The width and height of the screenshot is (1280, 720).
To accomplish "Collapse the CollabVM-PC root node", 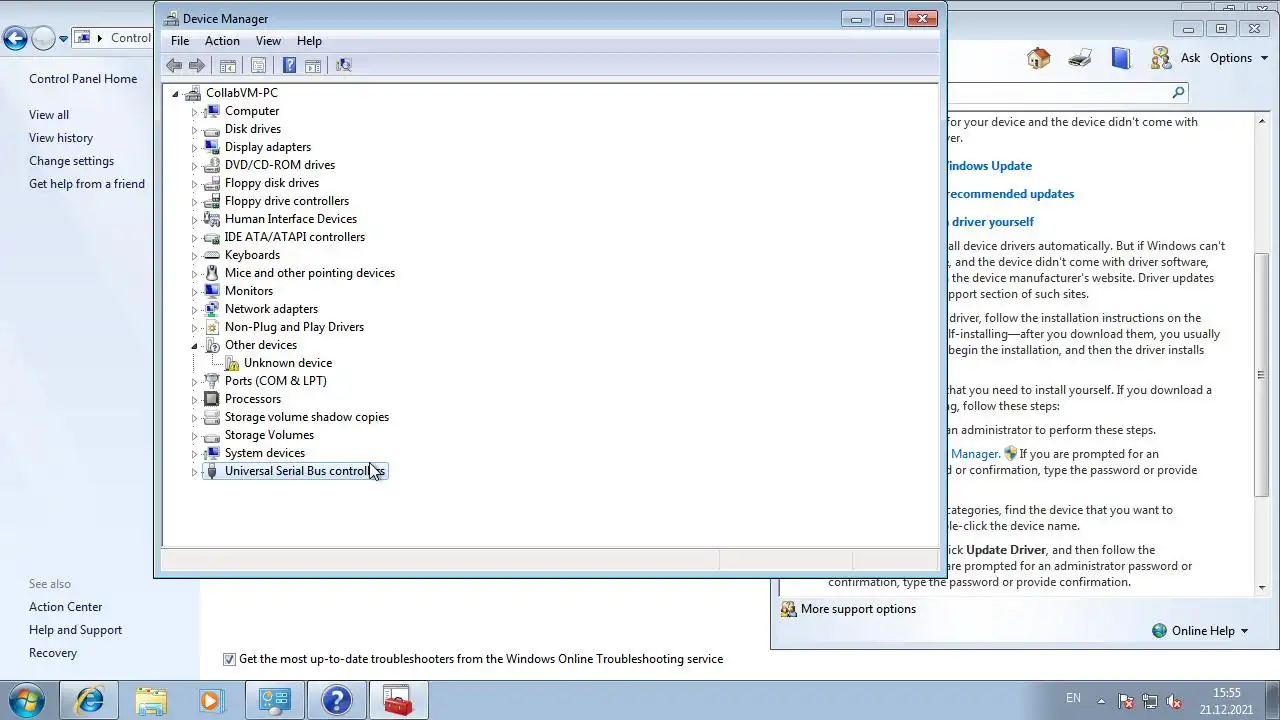I will (x=176, y=94).
